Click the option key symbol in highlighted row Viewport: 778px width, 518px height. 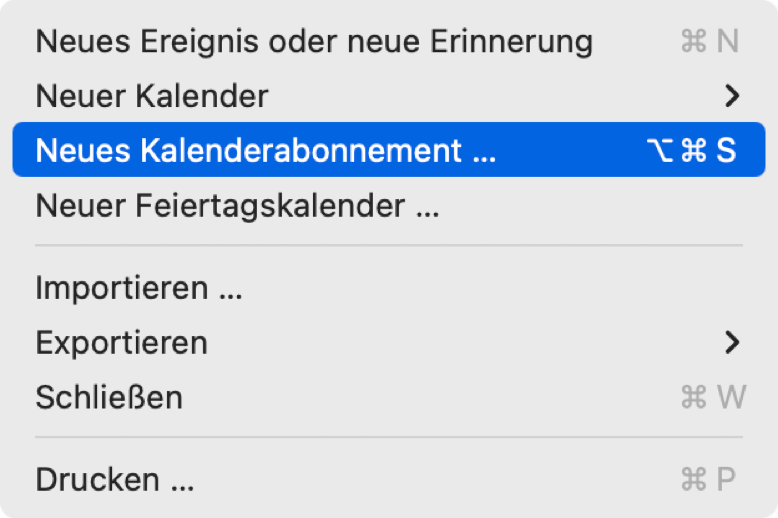(660, 150)
